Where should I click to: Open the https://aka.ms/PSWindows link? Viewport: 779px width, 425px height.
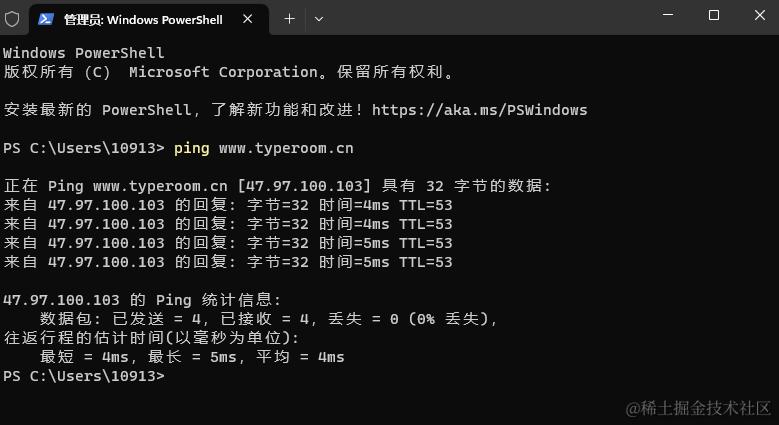pos(479,110)
